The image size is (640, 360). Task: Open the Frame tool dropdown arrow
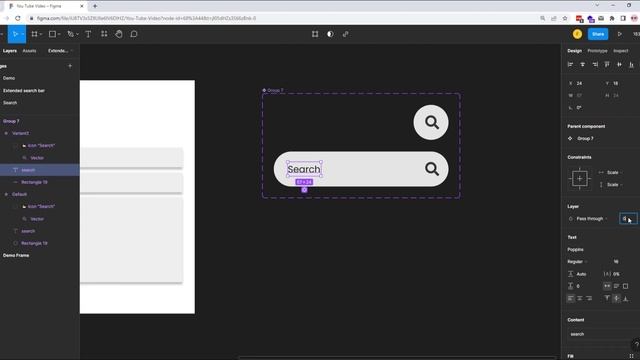pos(41,34)
